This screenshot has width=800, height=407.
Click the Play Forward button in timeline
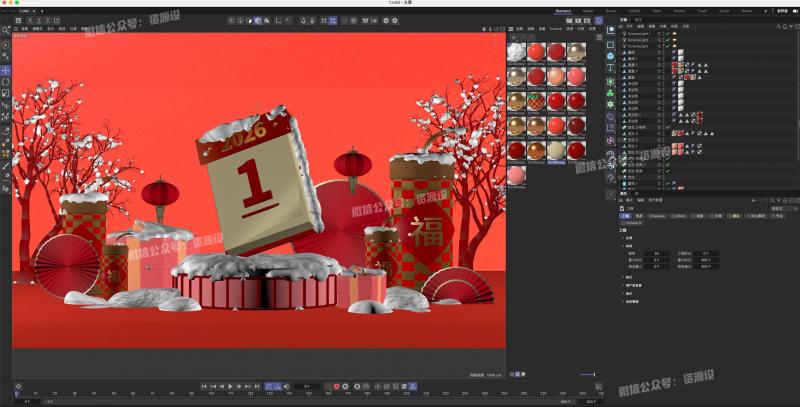[230, 386]
